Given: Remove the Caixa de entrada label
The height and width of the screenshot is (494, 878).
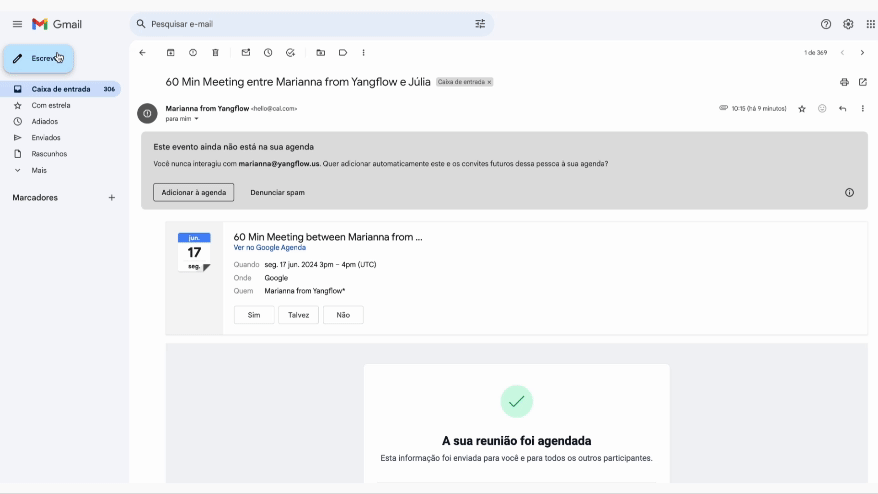Looking at the screenshot, I should (489, 82).
